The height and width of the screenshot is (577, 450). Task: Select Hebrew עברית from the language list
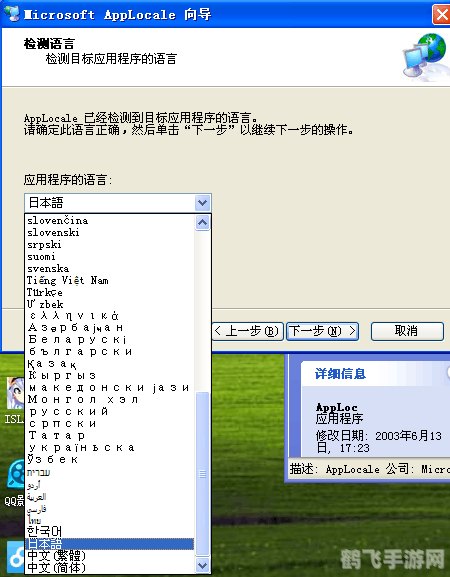tap(110, 472)
